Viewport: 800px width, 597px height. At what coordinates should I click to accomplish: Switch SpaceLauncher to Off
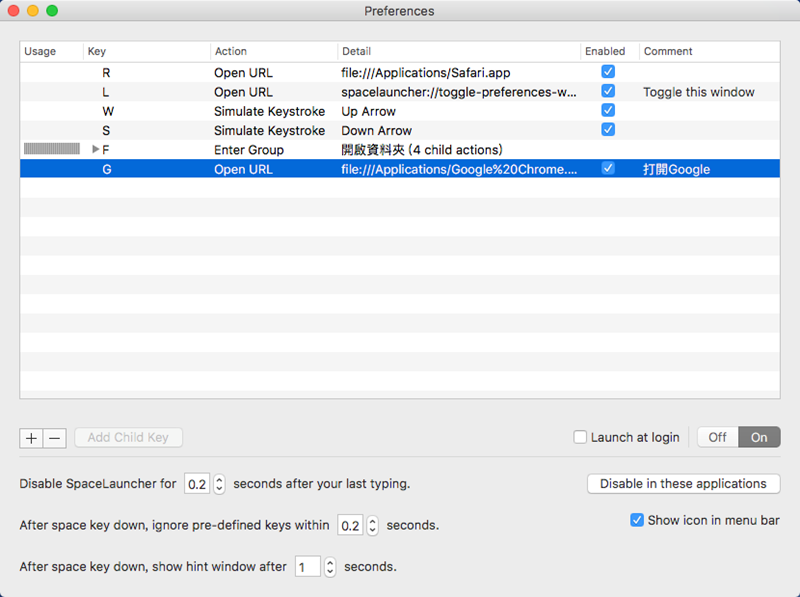pos(717,437)
